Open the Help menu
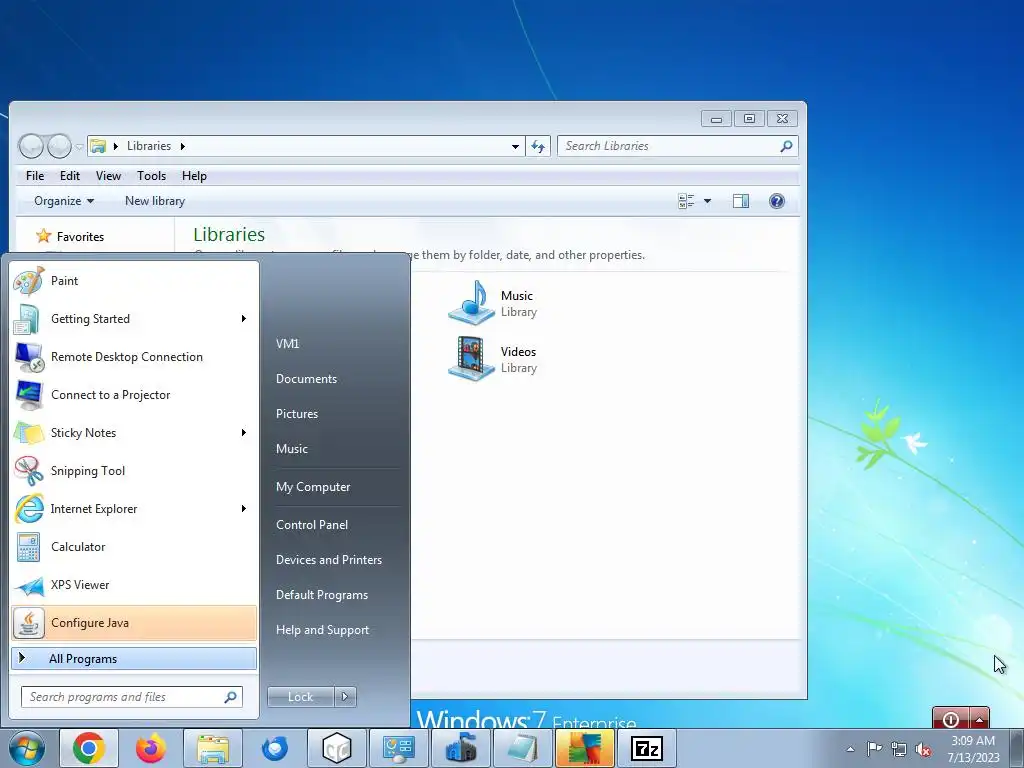The image size is (1024, 768). point(194,176)
